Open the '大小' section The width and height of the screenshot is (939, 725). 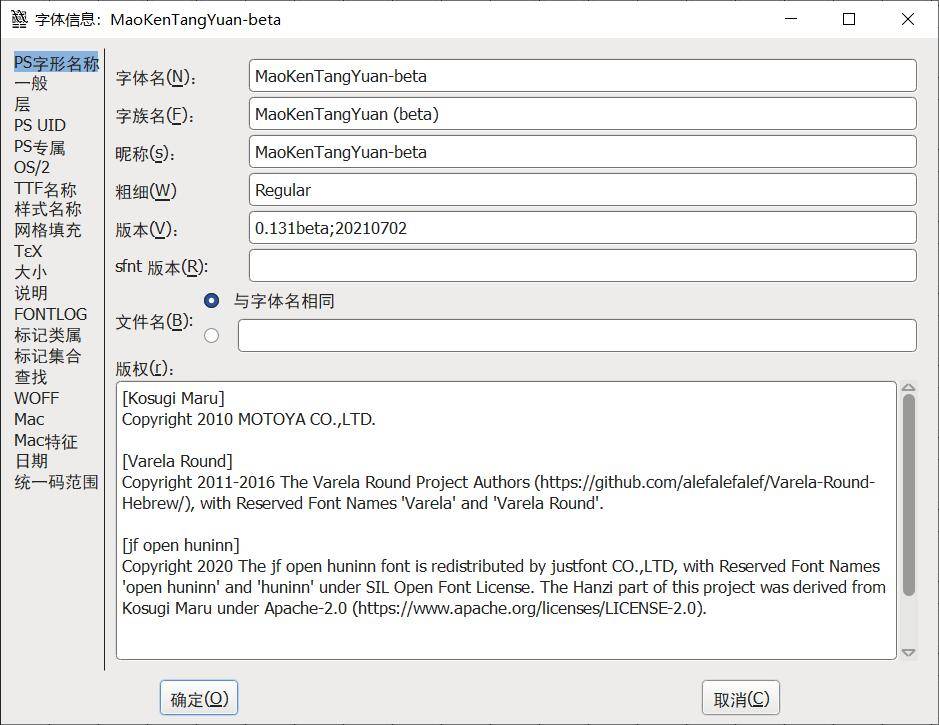pos(31,272)
